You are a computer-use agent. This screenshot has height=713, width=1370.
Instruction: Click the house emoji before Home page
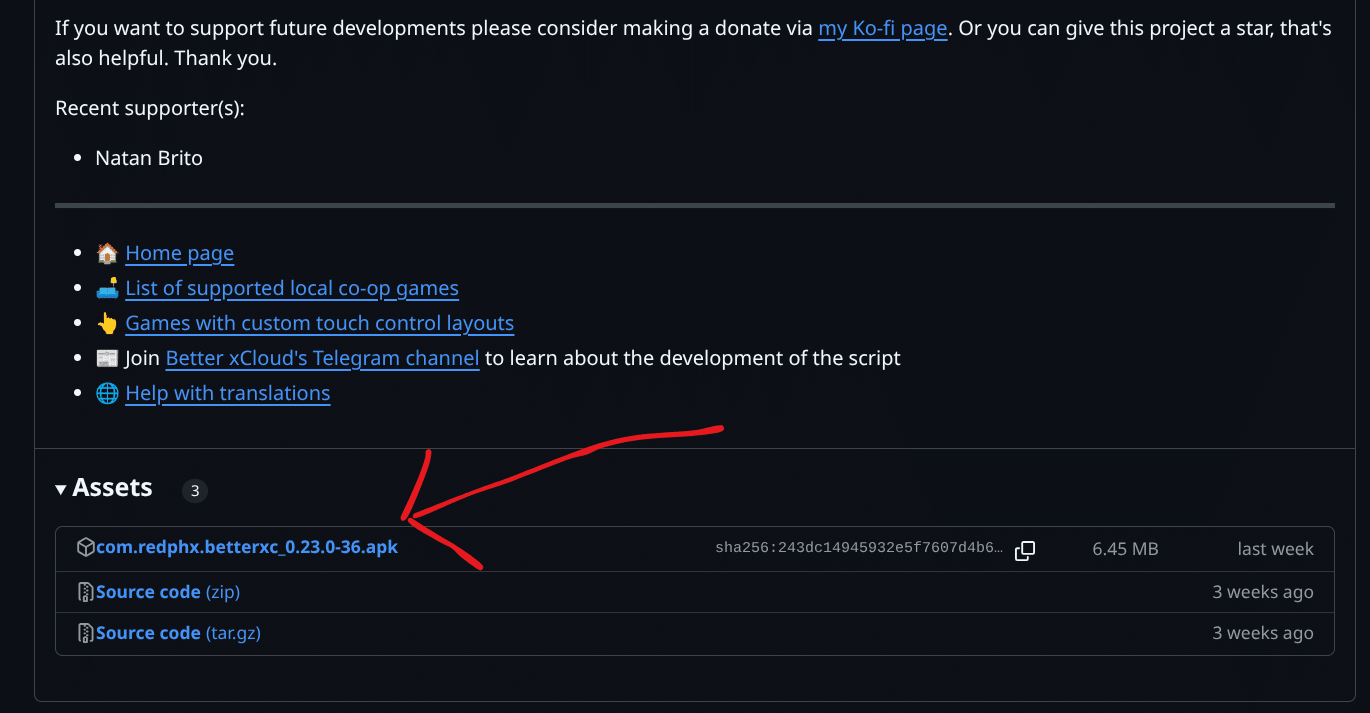[x=107, y=253]
